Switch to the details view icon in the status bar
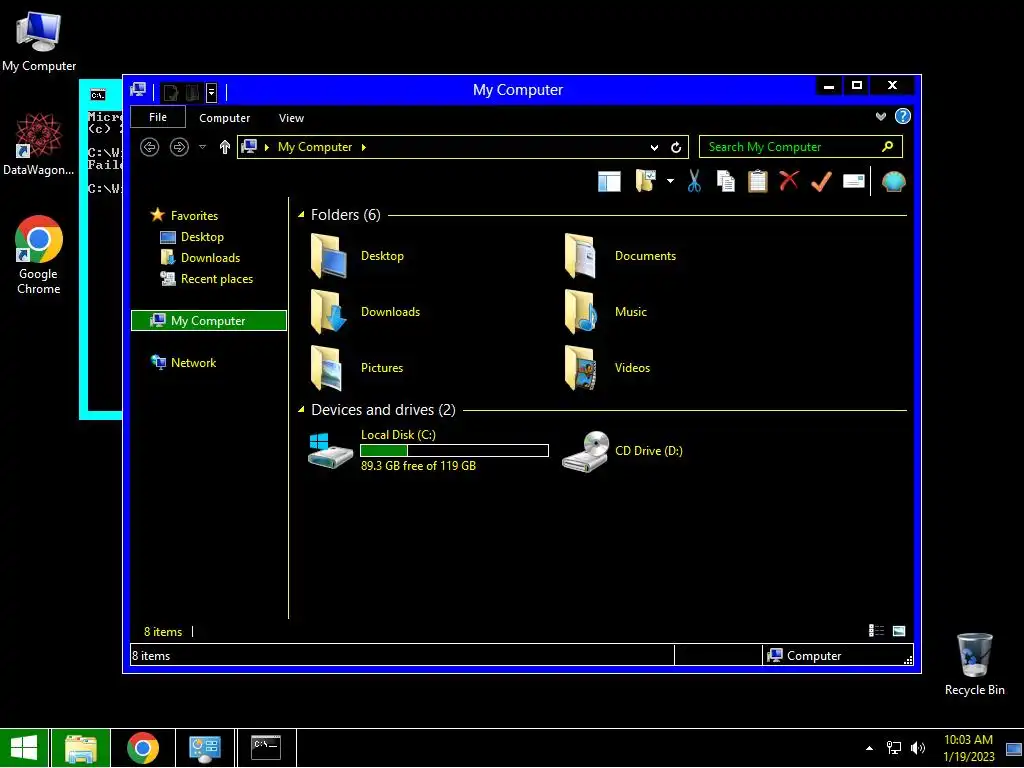The image size is (1024, 768). [876, 631]
